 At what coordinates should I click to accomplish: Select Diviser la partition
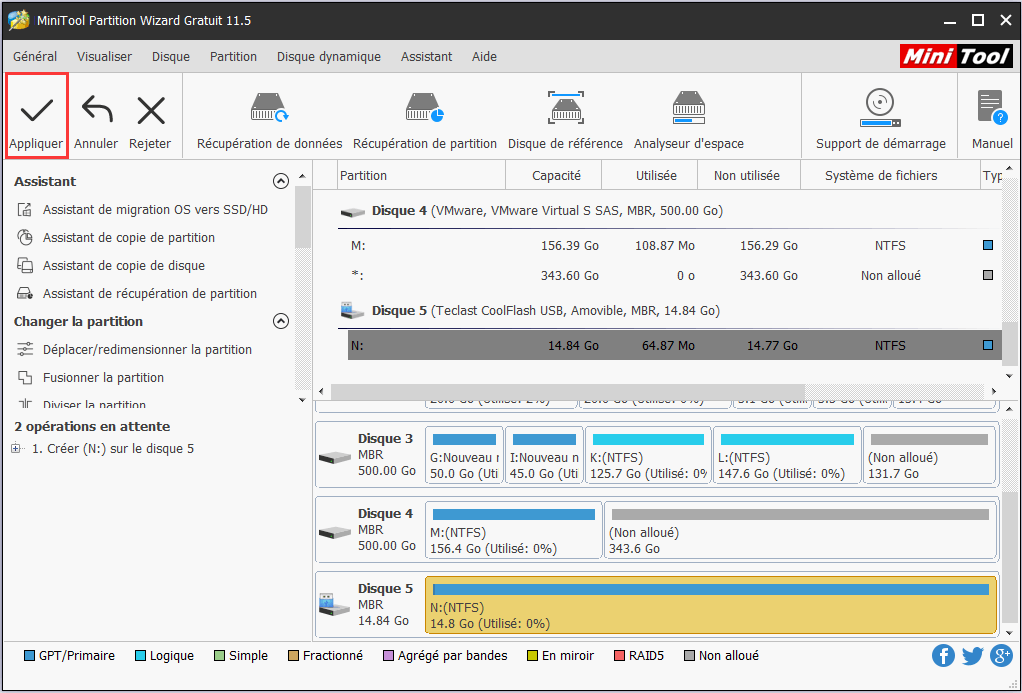click(x=94, y=404)
